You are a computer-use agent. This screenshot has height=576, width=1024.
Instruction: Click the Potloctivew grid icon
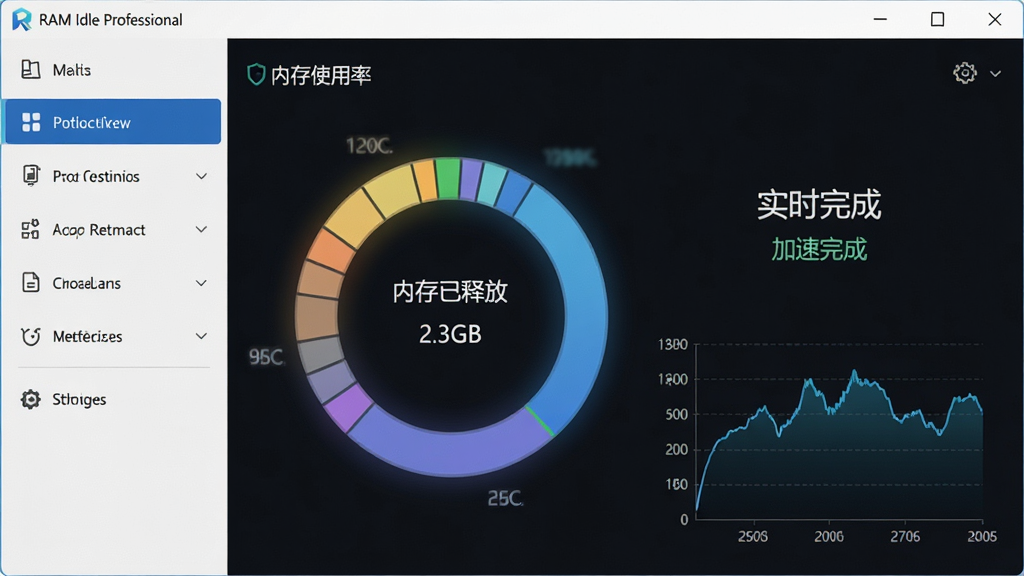point(31,122)
